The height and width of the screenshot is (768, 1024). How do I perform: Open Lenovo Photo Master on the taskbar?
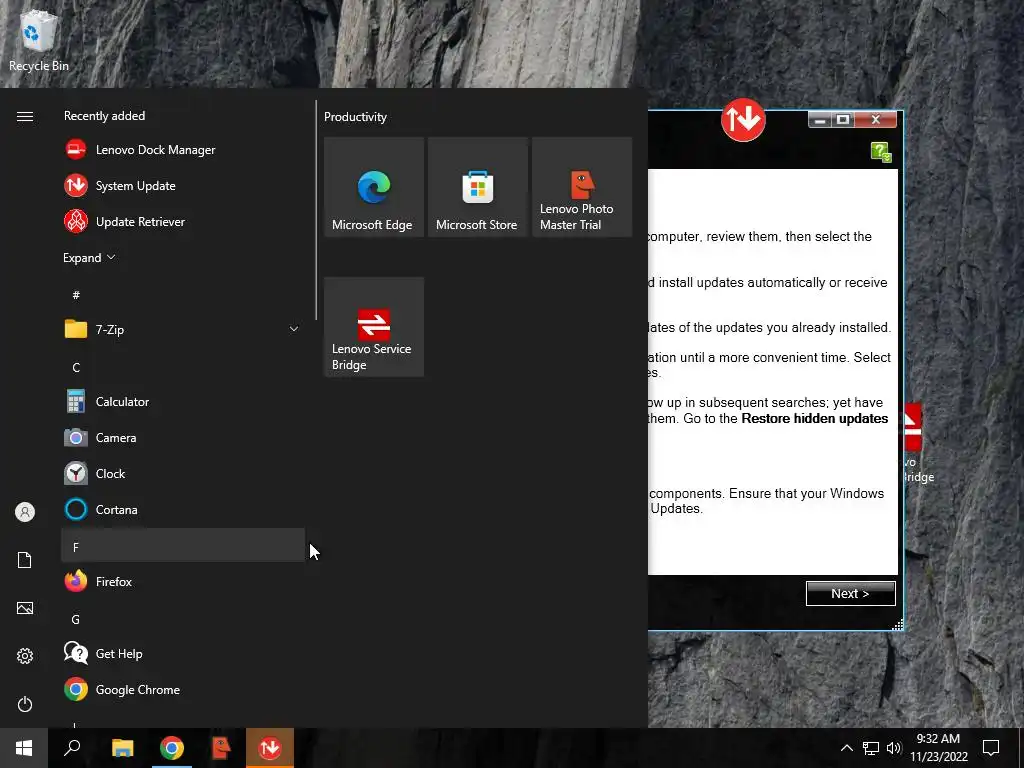pyautogui.click(x=221, y=748)
